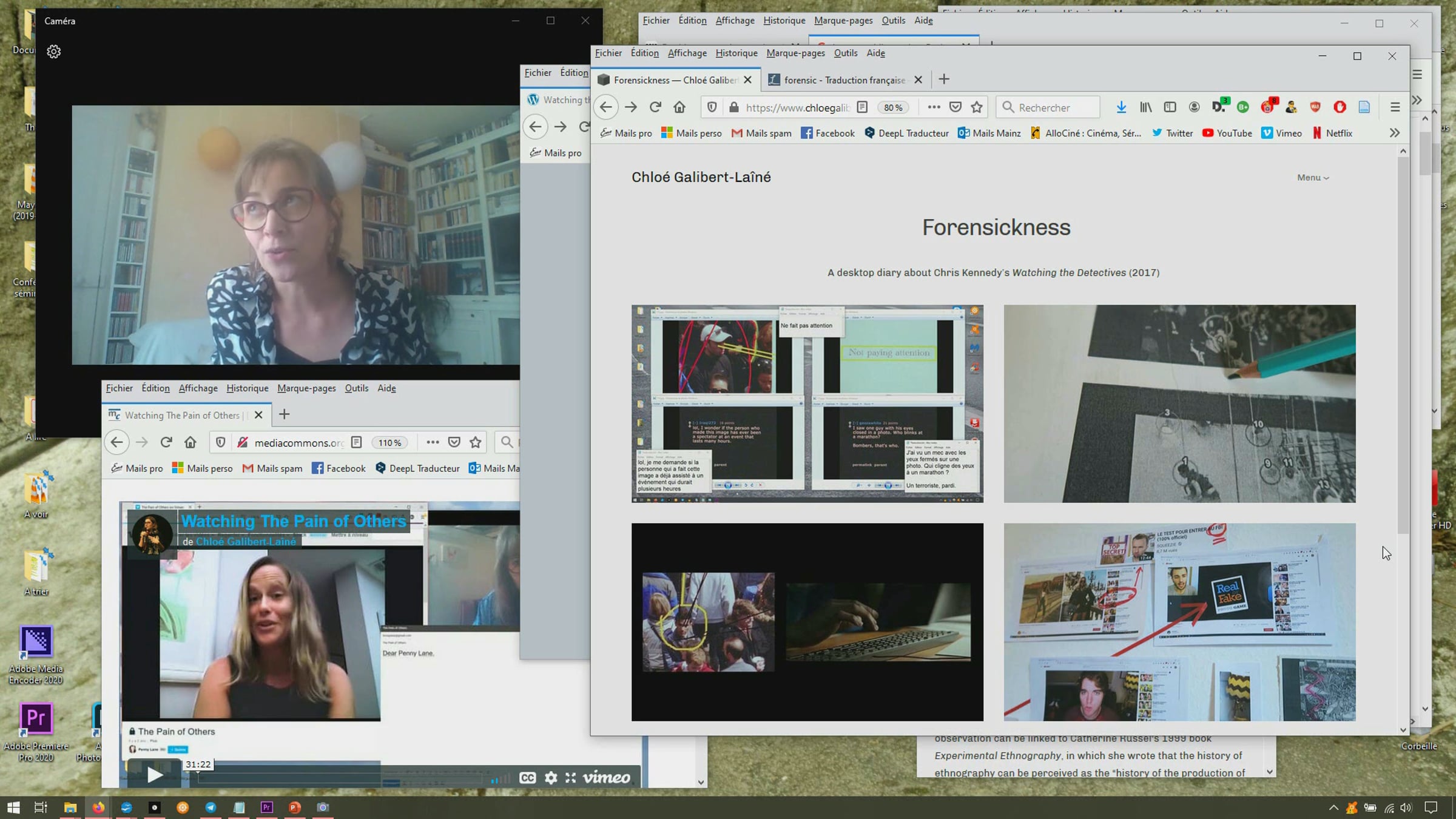The image size is (1456, 819).
Task: Switch to 'forensic - Traduction française' tab
Action: pos(845,79)
